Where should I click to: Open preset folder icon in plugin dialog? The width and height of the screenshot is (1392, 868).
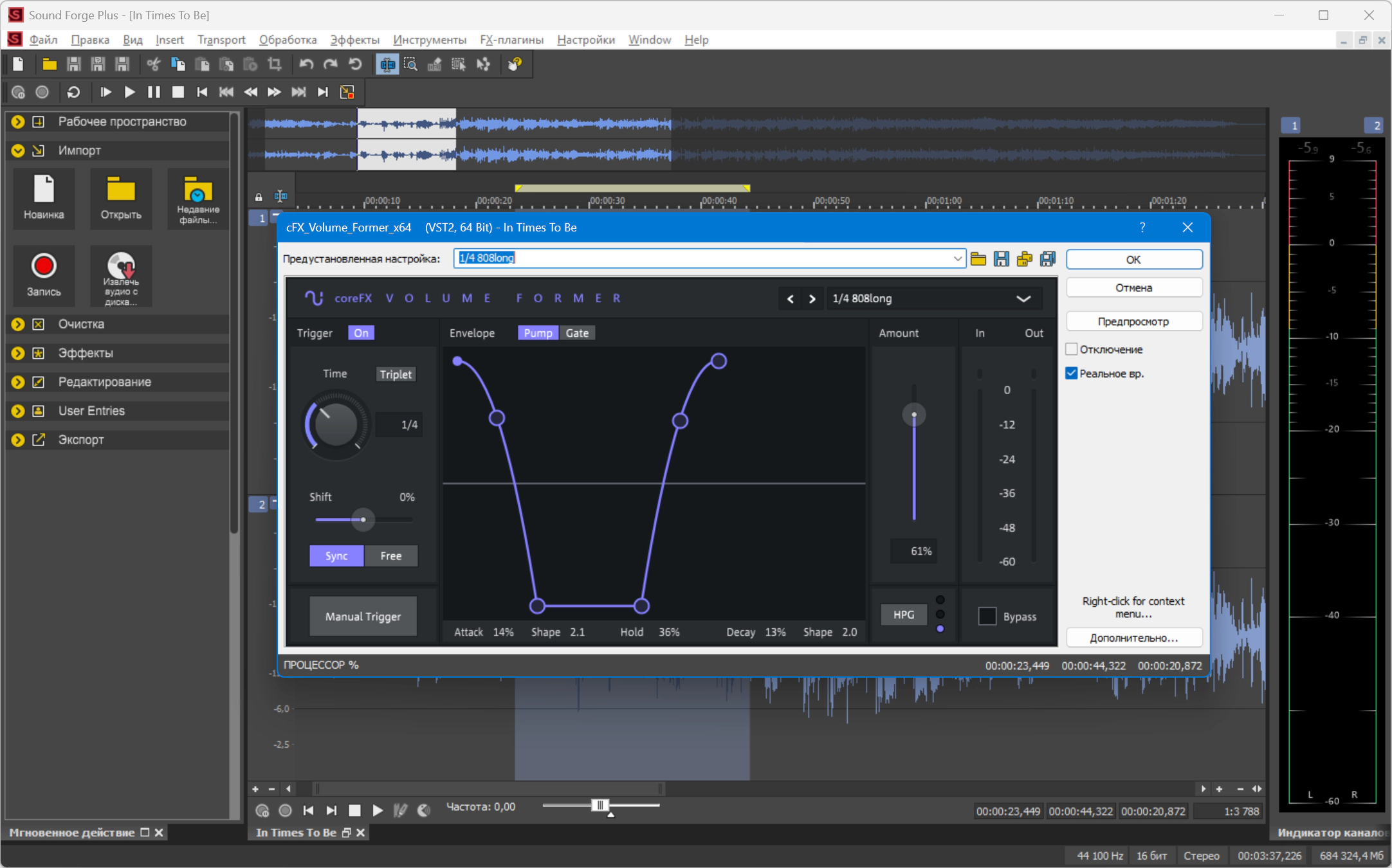pyautogui.click(x=978, y=259)
